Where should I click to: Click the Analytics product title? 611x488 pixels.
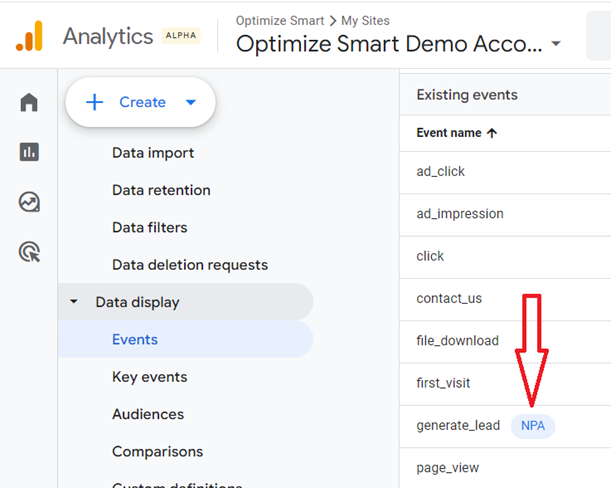(108, 37)
